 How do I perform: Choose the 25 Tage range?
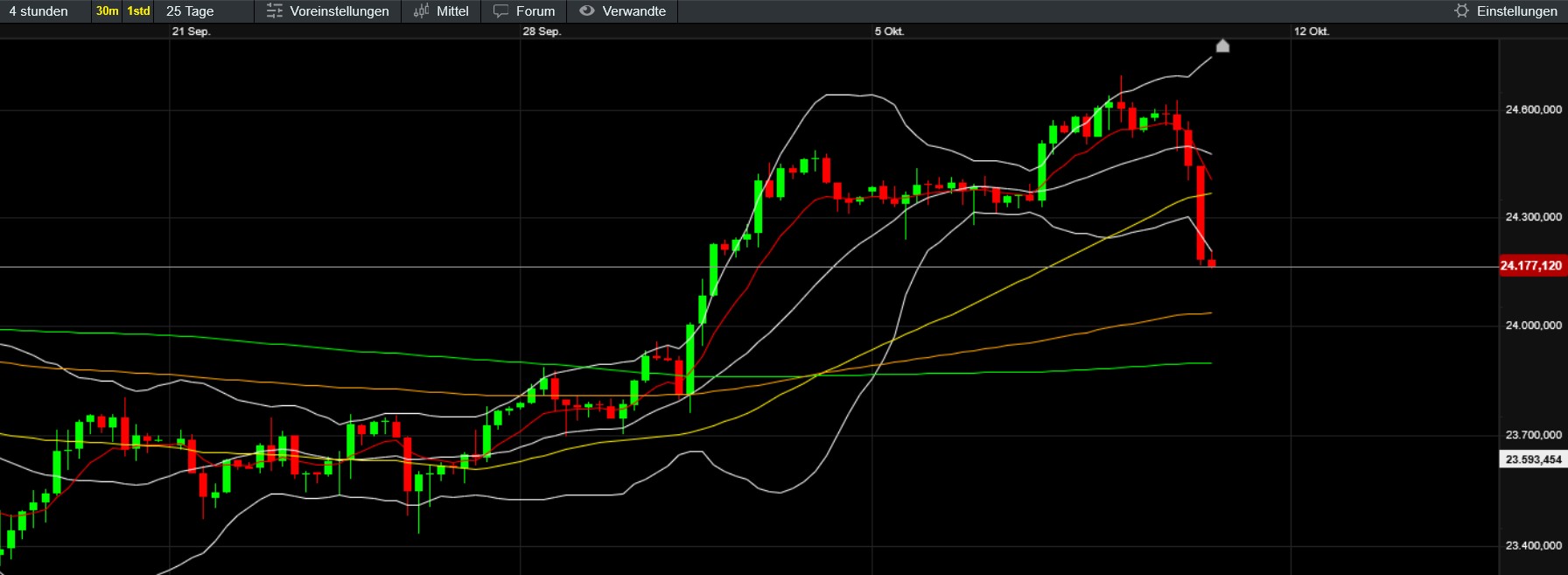point(190,11)
